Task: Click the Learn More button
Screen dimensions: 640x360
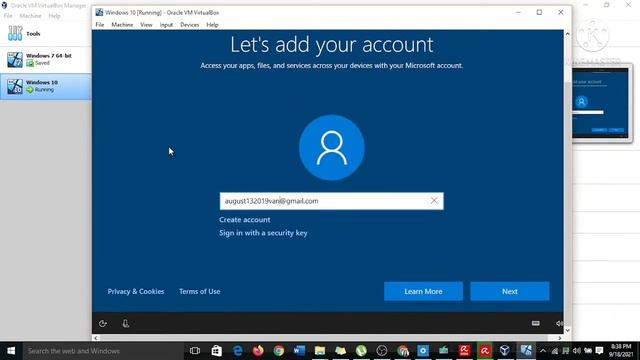Action: (423, 291)
